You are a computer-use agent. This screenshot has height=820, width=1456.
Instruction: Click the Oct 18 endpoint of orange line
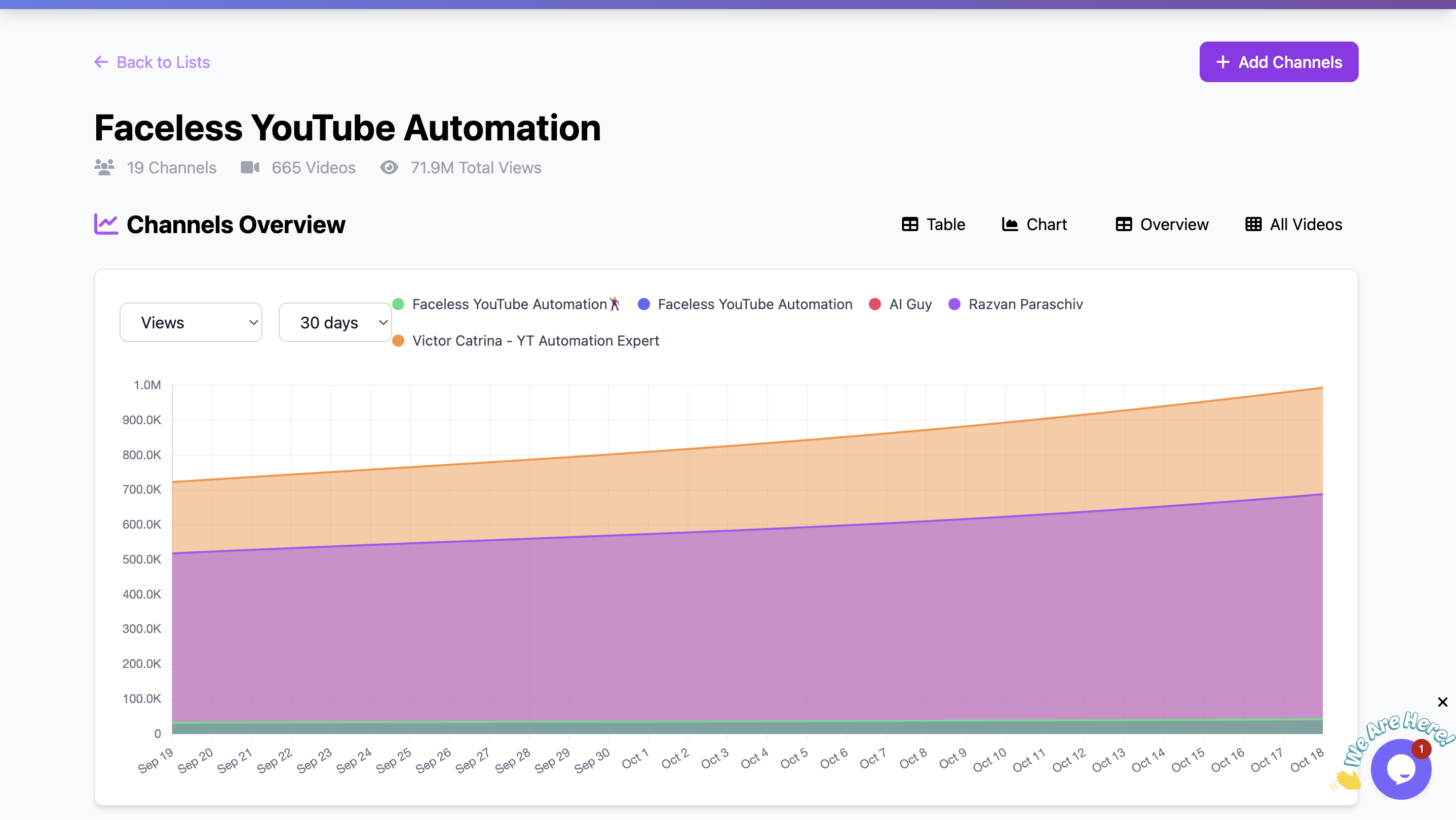(1322, 388)
